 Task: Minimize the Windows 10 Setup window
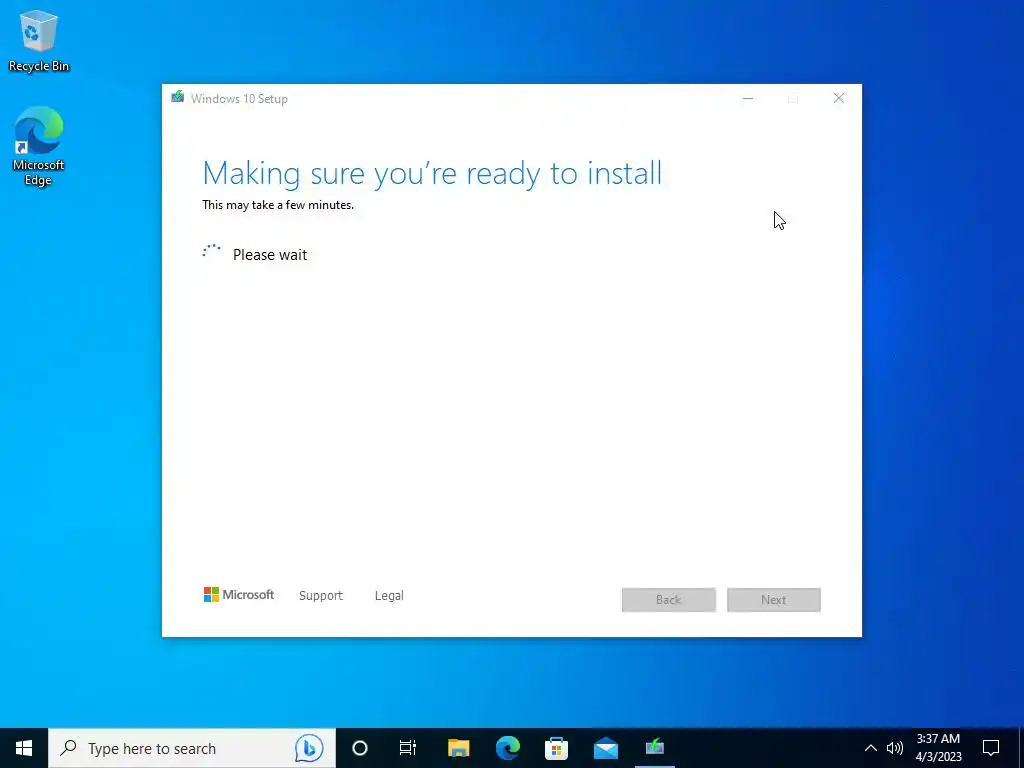748,99
